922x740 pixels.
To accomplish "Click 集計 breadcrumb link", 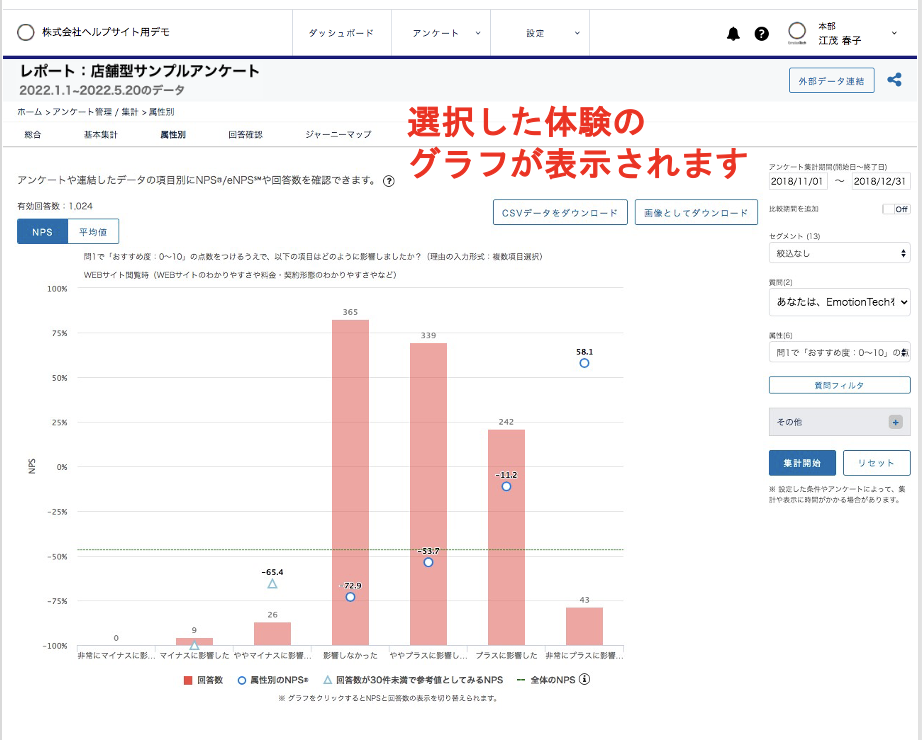I will pos(129,112).
